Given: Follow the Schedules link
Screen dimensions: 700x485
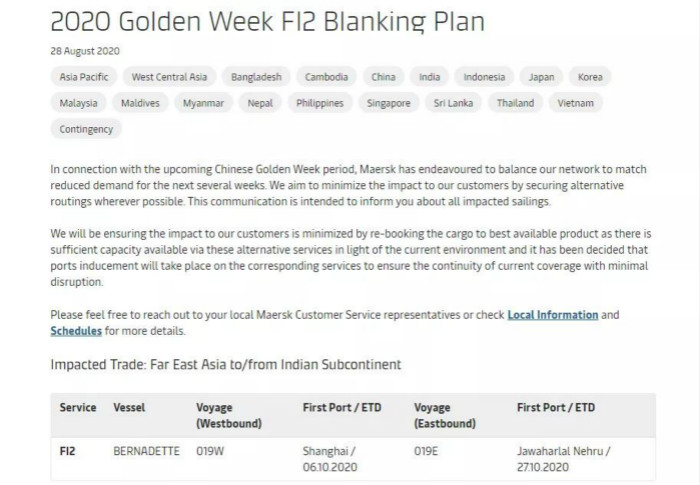Looking at the screenshot, I should pos(76,331).
